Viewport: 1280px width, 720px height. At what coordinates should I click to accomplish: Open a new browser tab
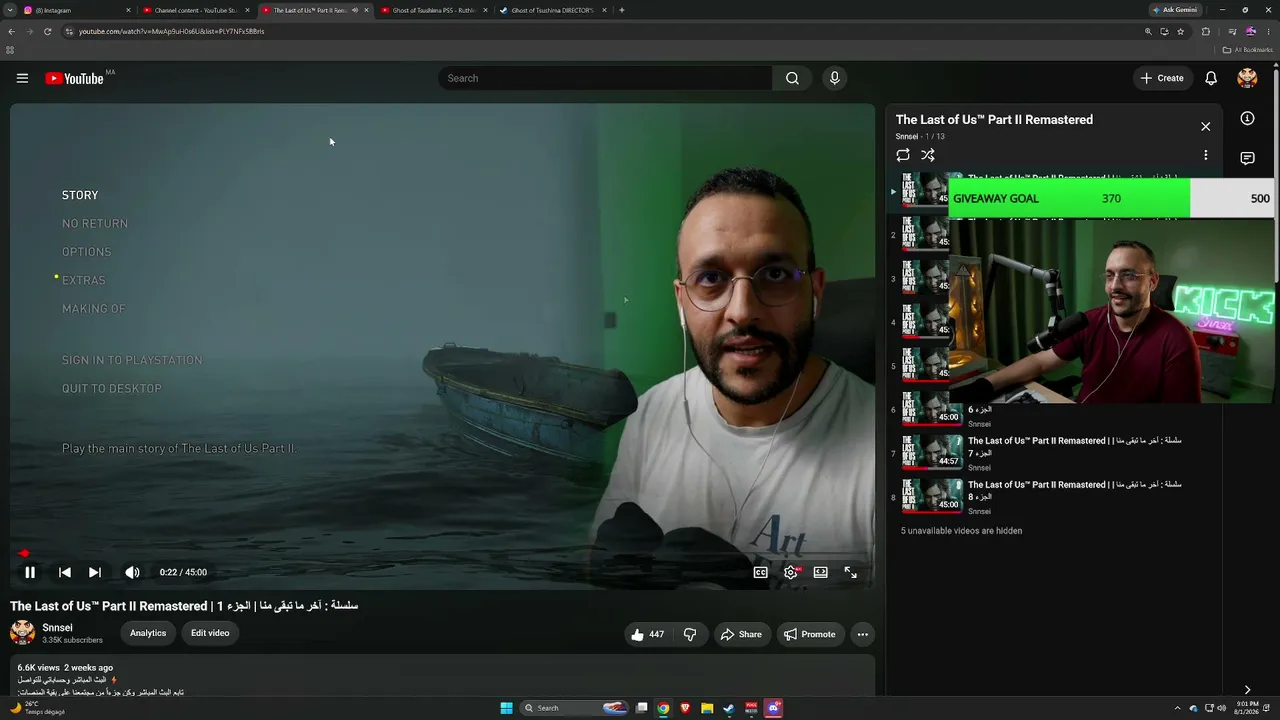(x=622, y=10)
